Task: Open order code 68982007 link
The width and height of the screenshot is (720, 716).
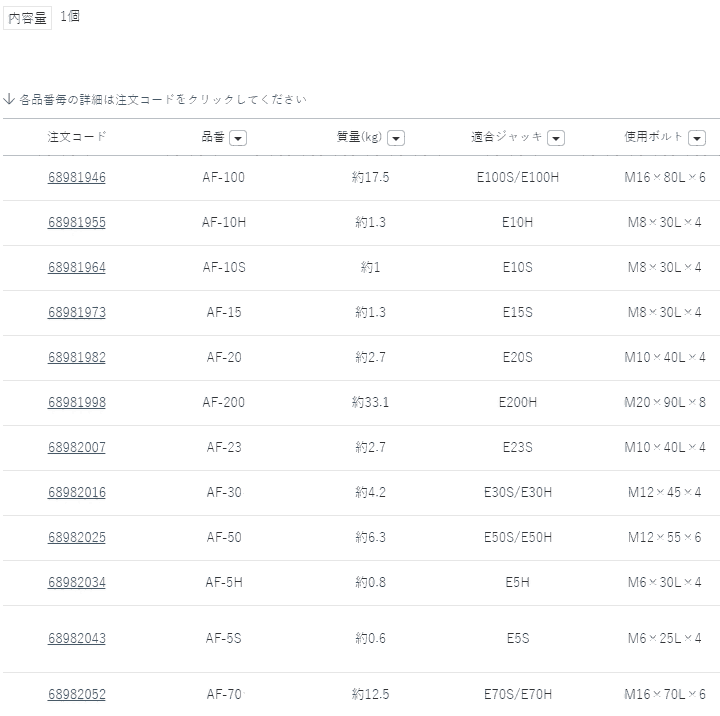Action: tap(76, 447)
